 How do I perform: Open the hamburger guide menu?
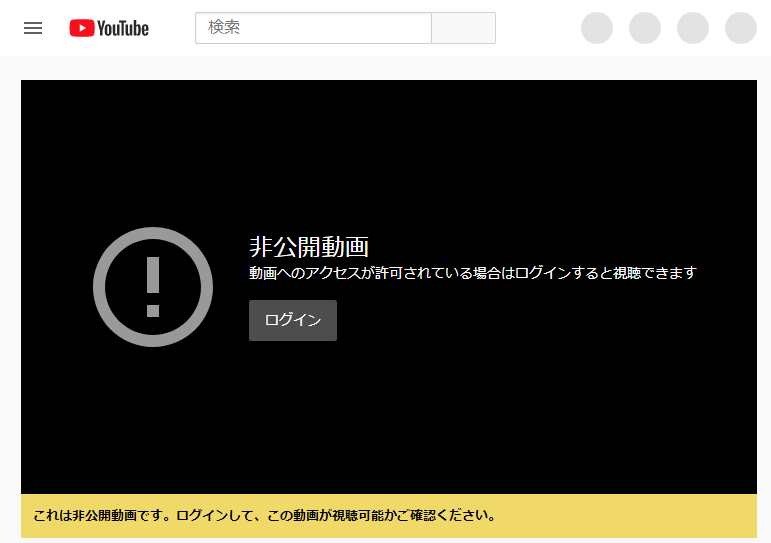pos(33,28)
